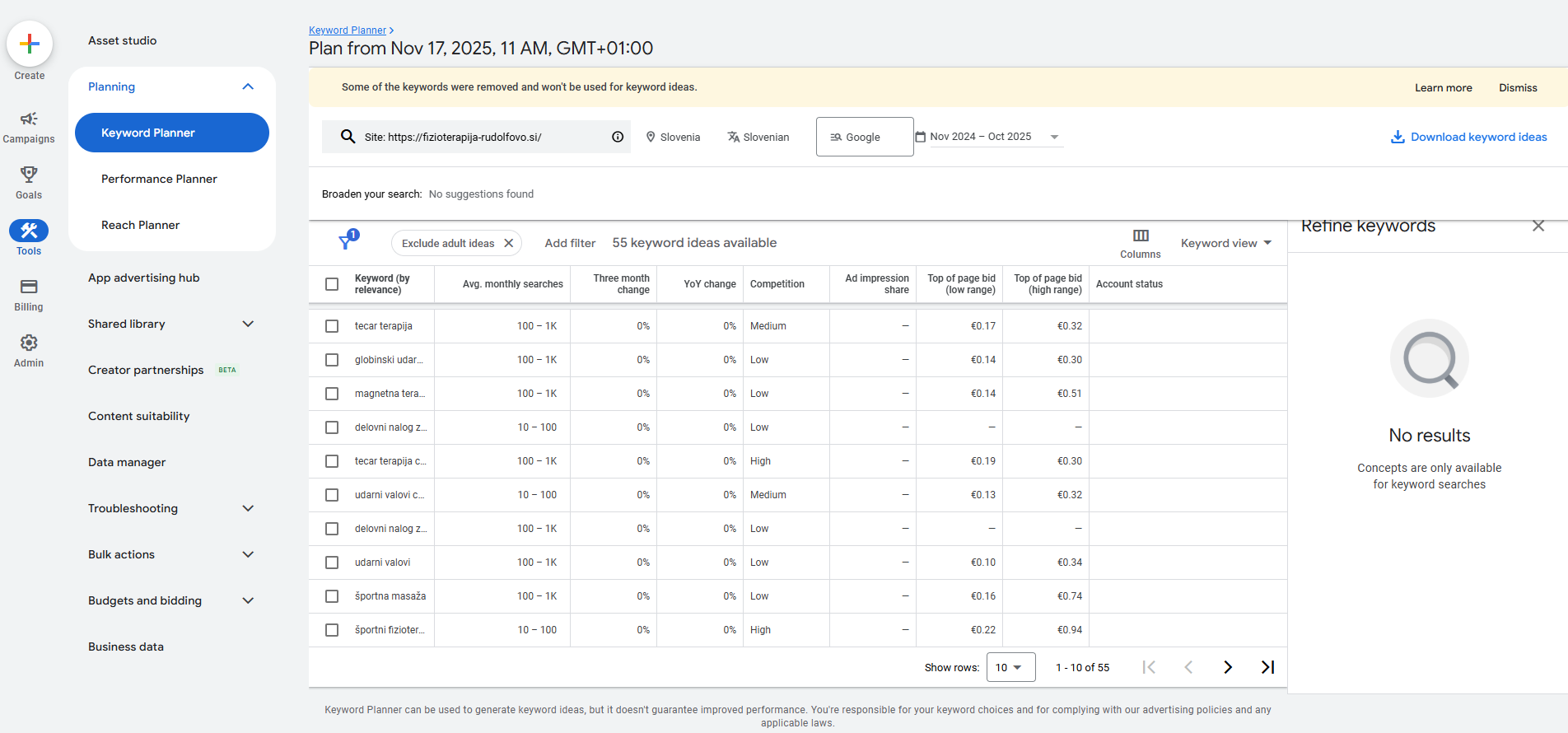
Task: Click the Download keyword ideas icon link
Action: click(x=1468, y=137)
